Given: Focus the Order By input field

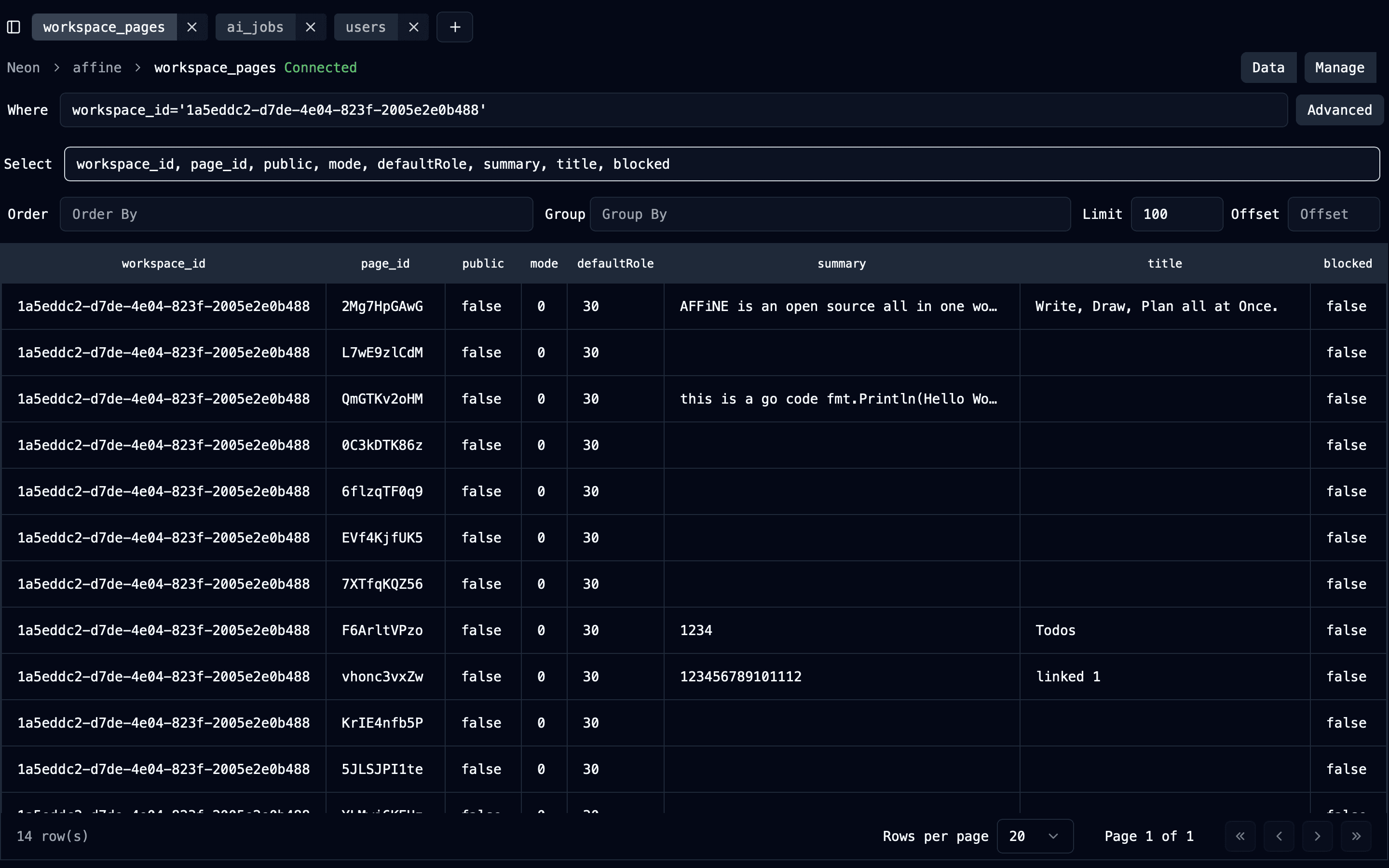Looking at the screenshot, I should (296, 214).
